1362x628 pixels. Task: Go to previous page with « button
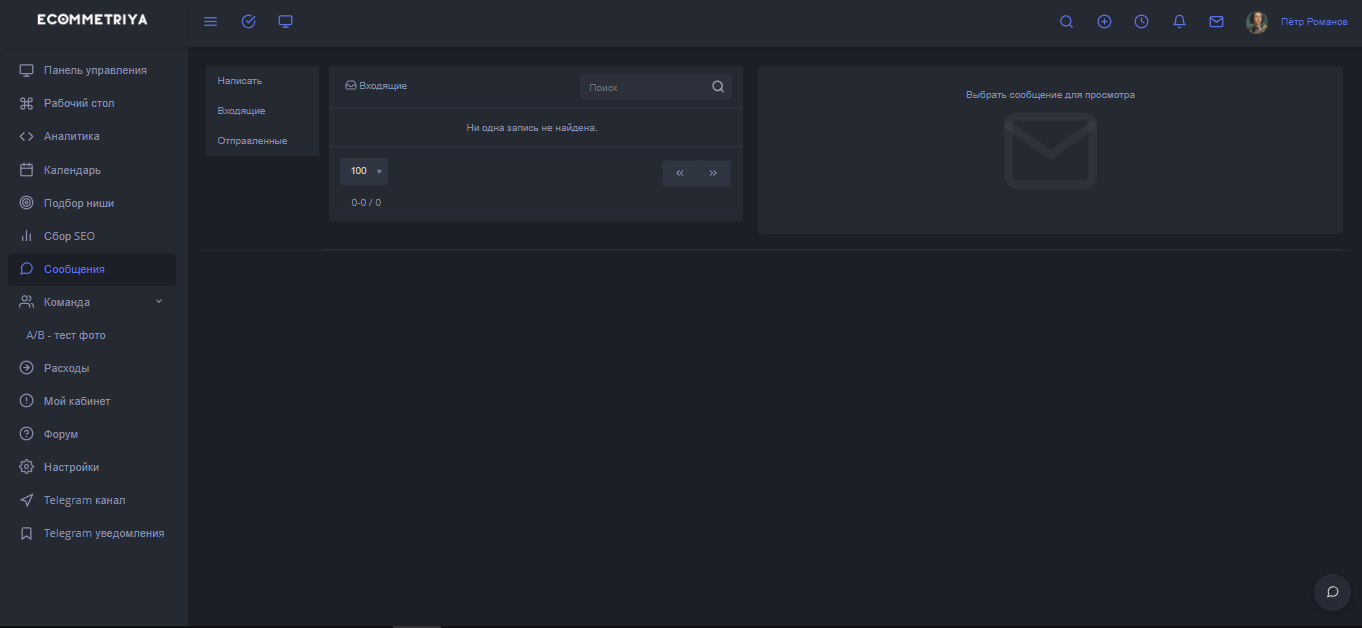tap(680, 173)
